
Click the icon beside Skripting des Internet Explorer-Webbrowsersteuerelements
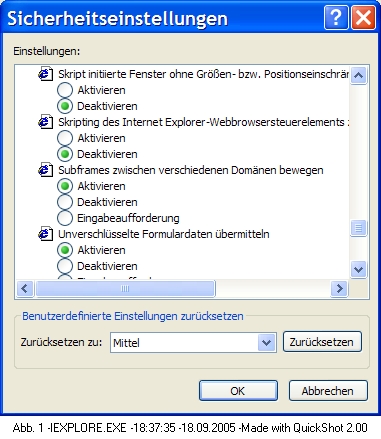pos(45,122)
